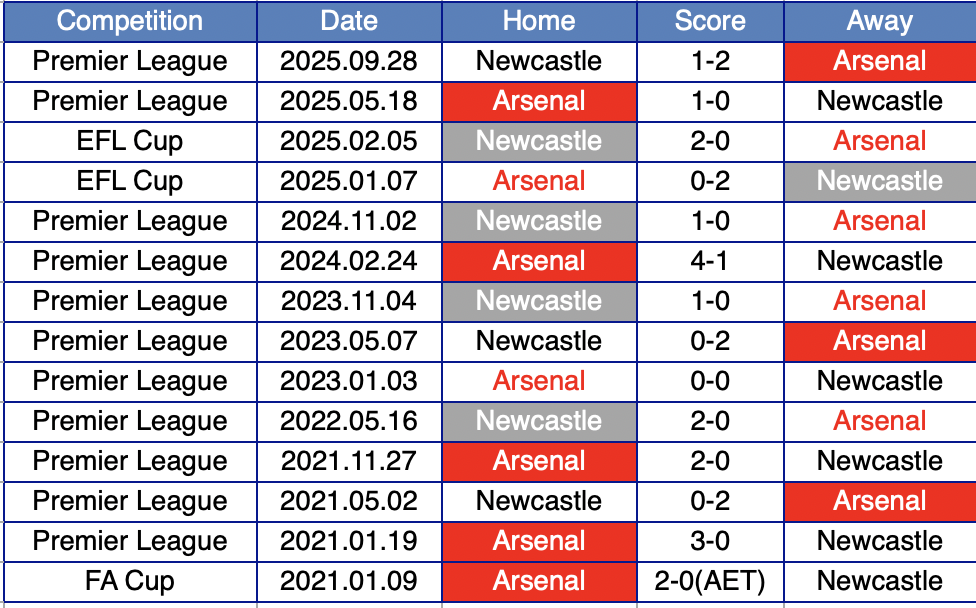Click the 2025.01.07 date cell
The image size is (976, 608).
pyautogui.click(x=349, y=181)
